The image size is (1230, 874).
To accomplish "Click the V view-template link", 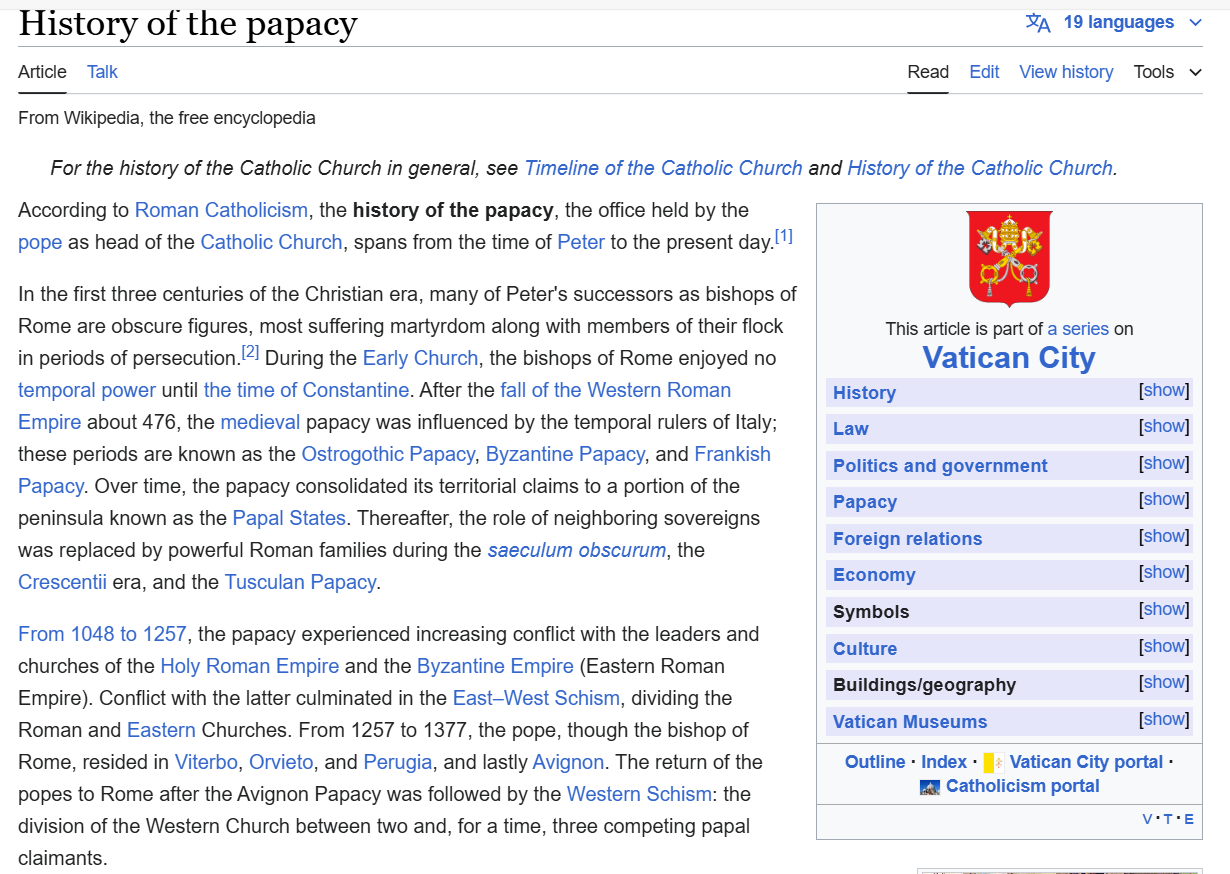I will [1147, 820].
